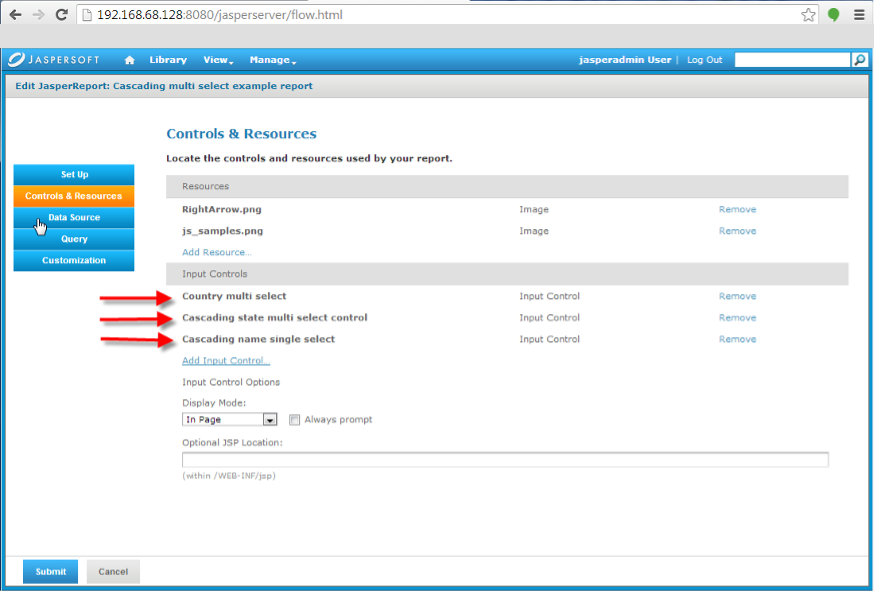Open the RightArrow.png resource

tap(222, 210)
